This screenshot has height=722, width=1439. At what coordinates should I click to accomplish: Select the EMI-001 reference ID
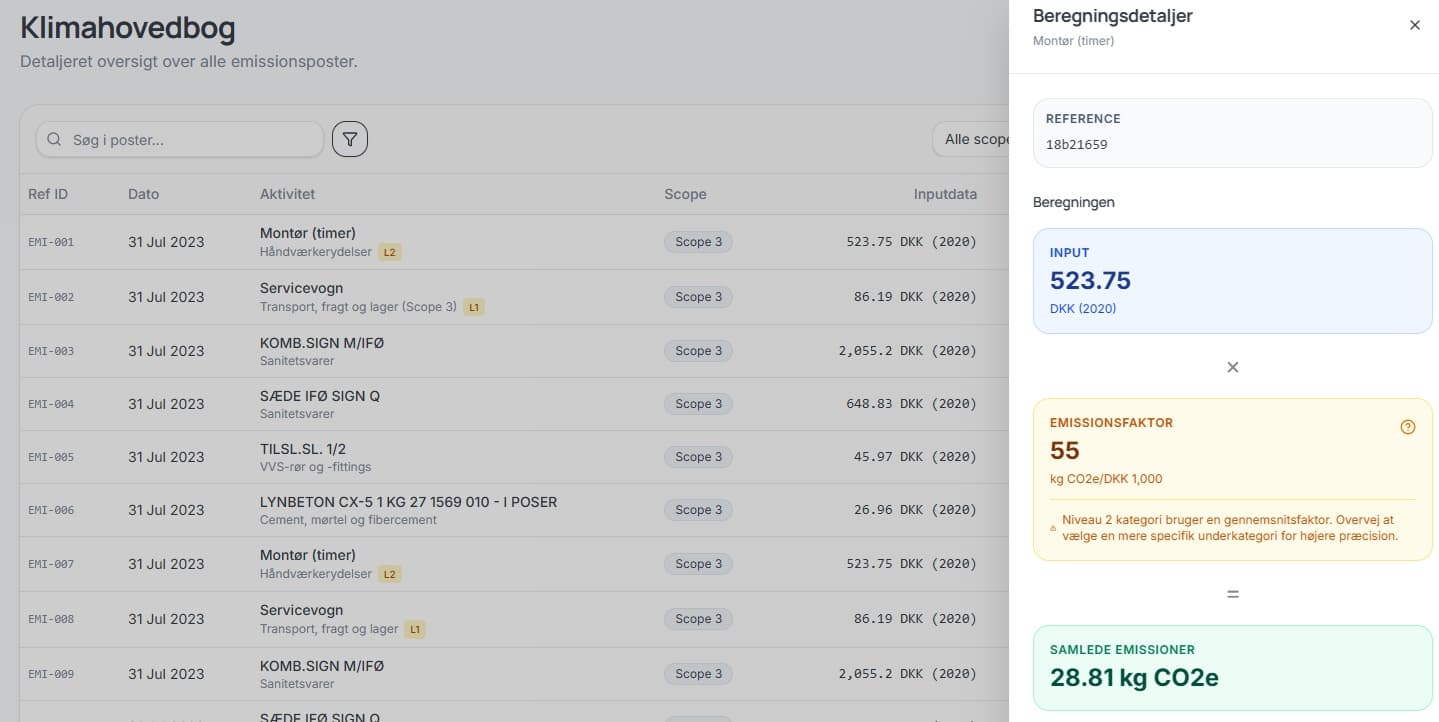[x=51, y=242]
